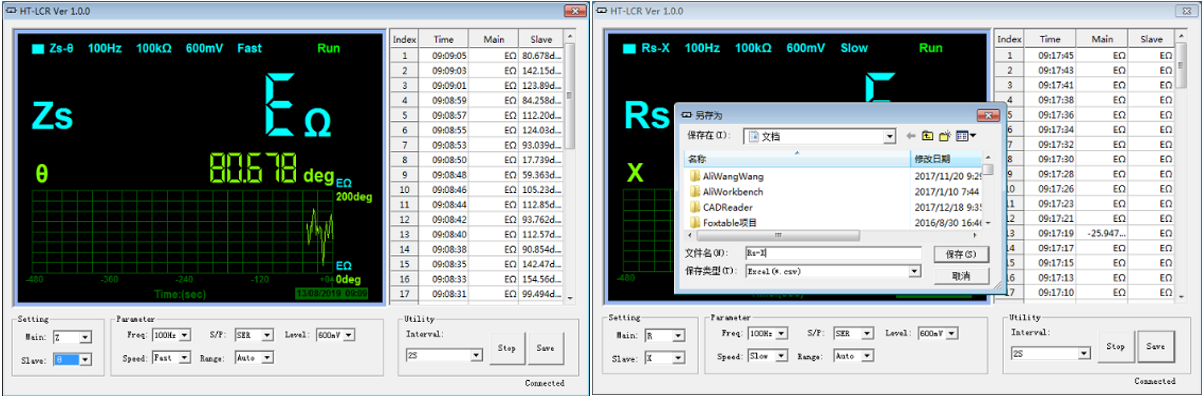Create a new folder in the Save As dialog

[x=944, y=135]
